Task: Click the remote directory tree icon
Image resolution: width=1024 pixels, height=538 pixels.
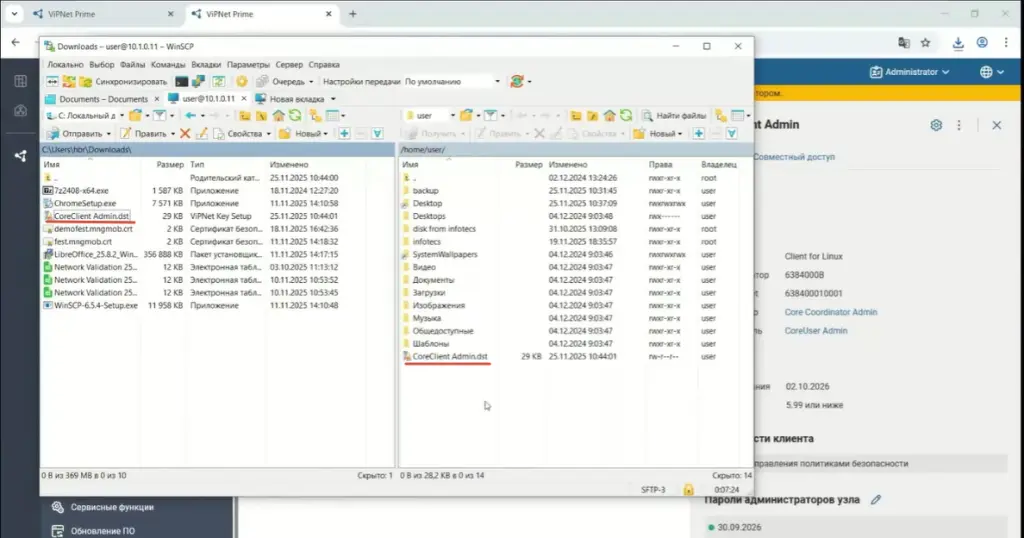Action: [721, 116]
